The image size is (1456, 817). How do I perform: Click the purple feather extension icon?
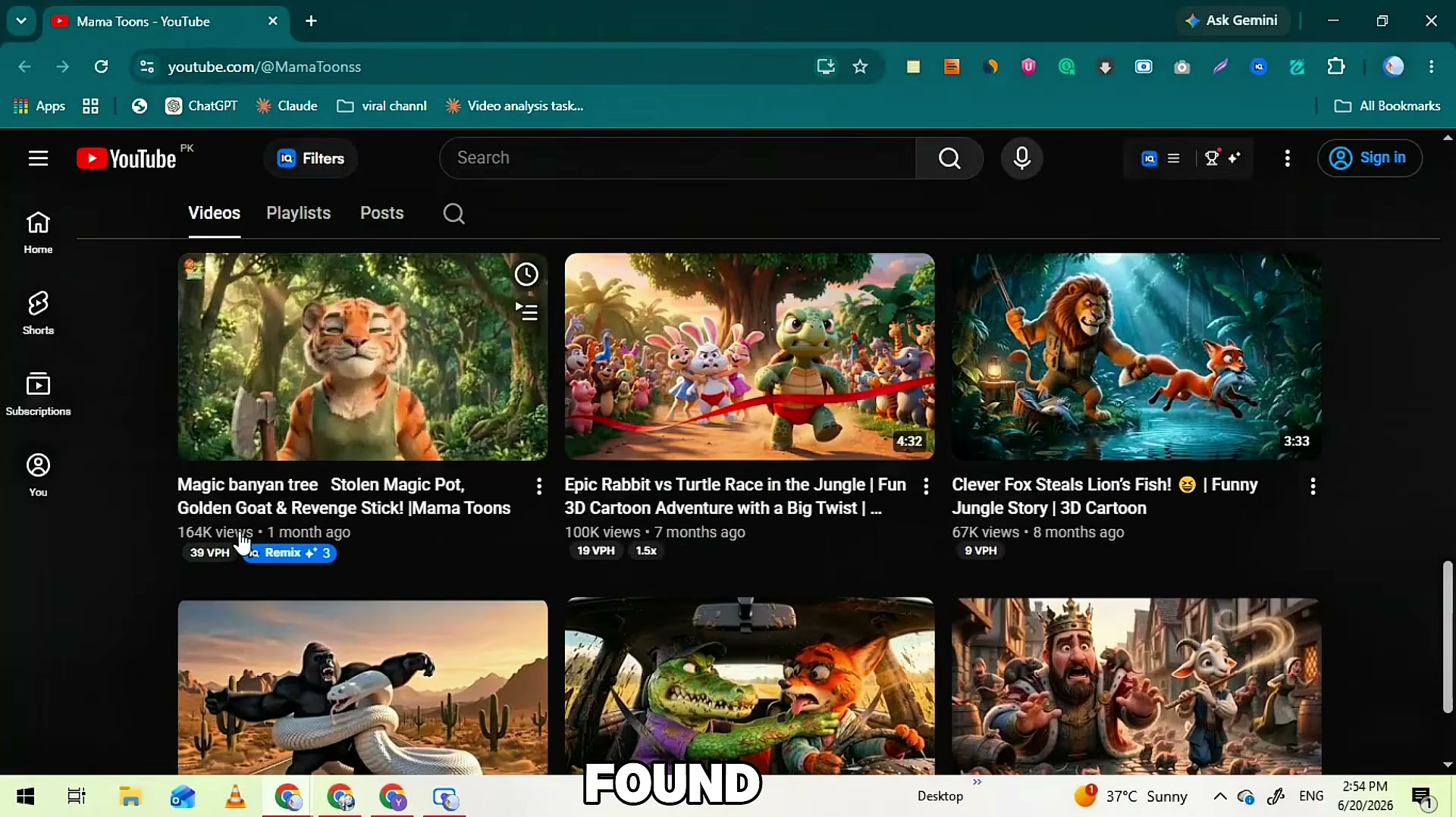pos(1220,67)
